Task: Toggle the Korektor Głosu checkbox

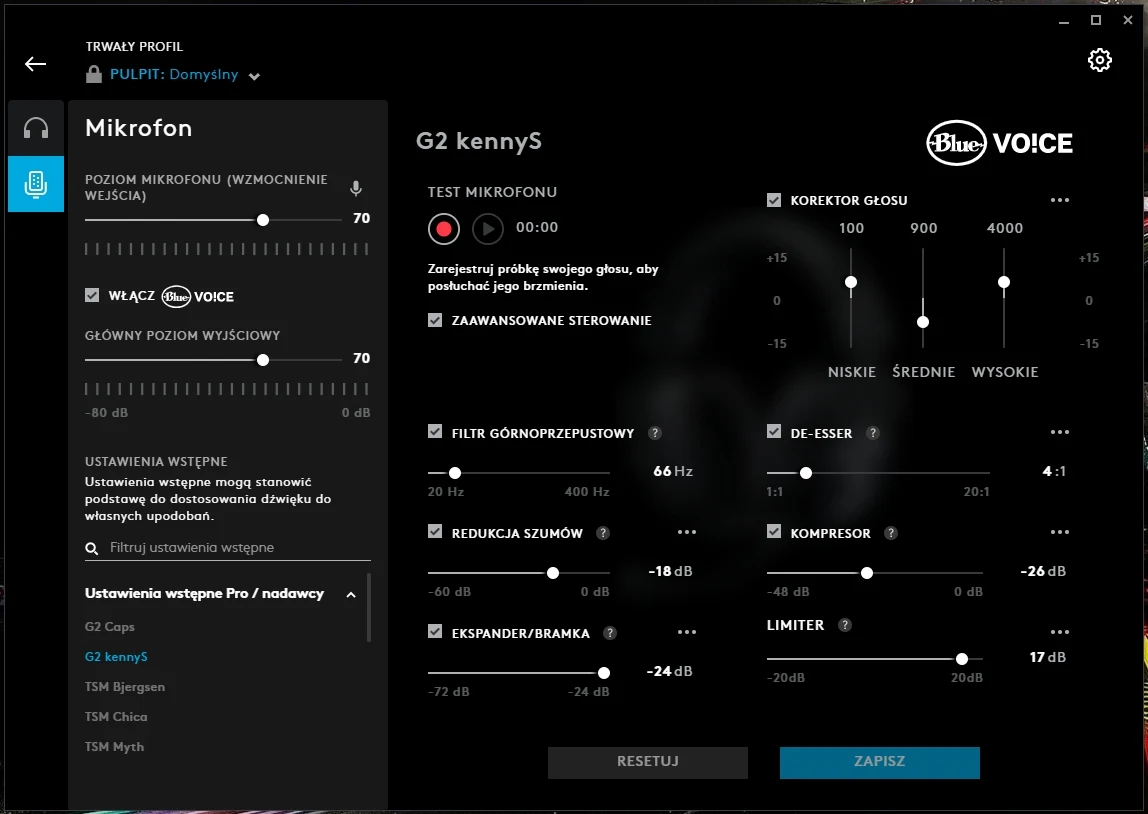Action: (774, 200)
